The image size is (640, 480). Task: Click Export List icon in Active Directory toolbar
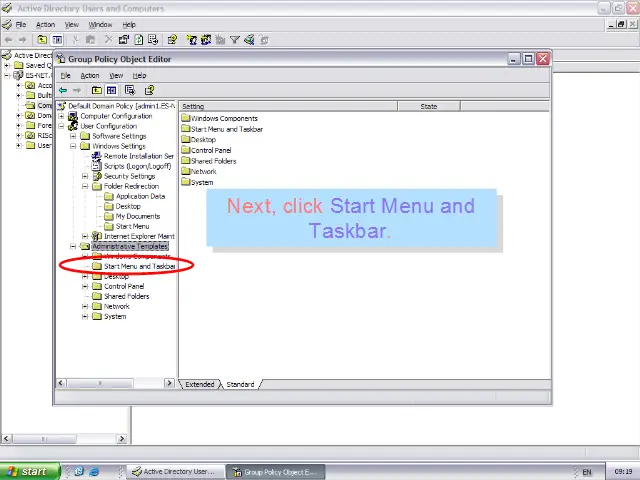click(x=153, y=40)
